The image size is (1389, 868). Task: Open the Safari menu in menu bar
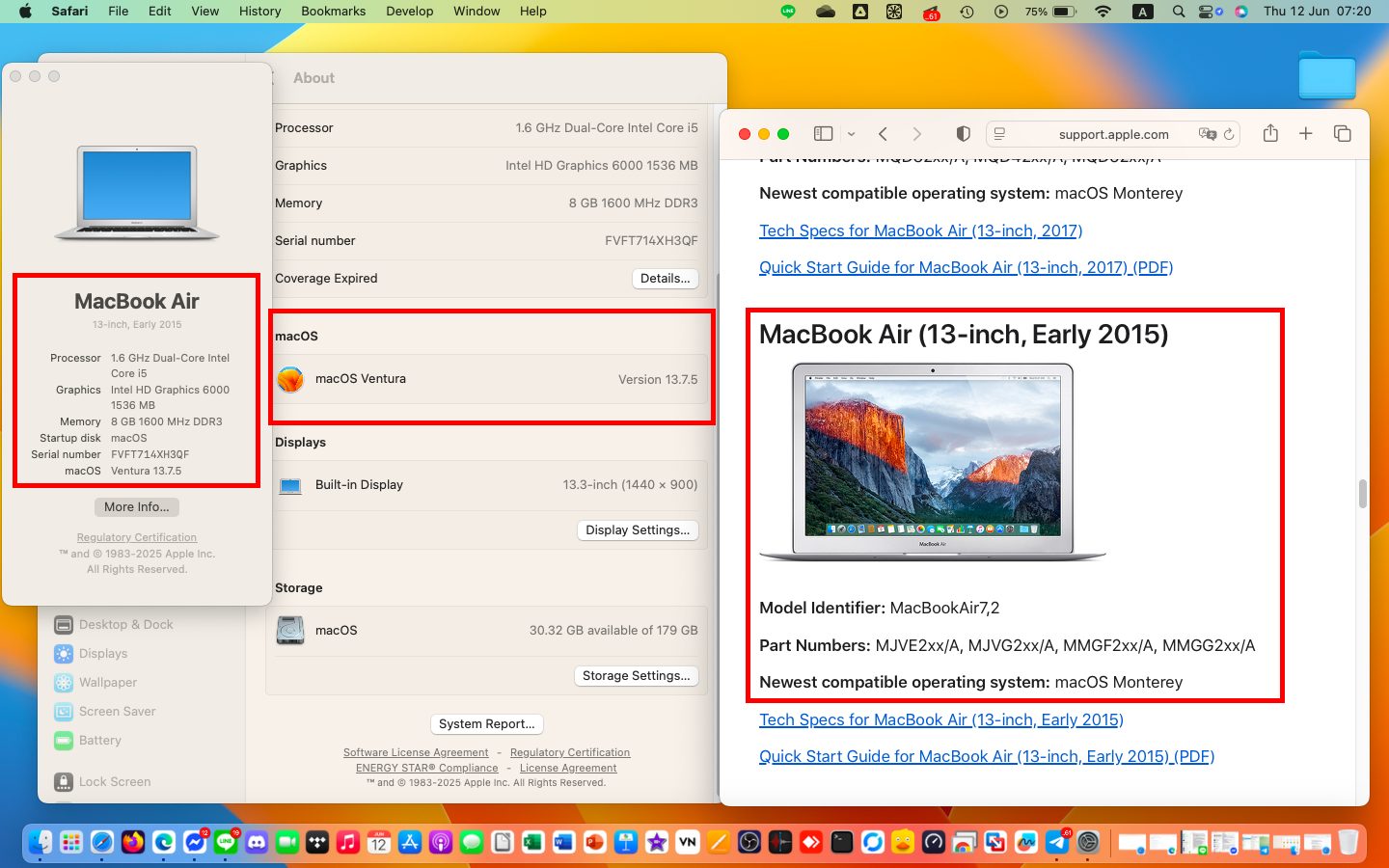pos(69,11)
